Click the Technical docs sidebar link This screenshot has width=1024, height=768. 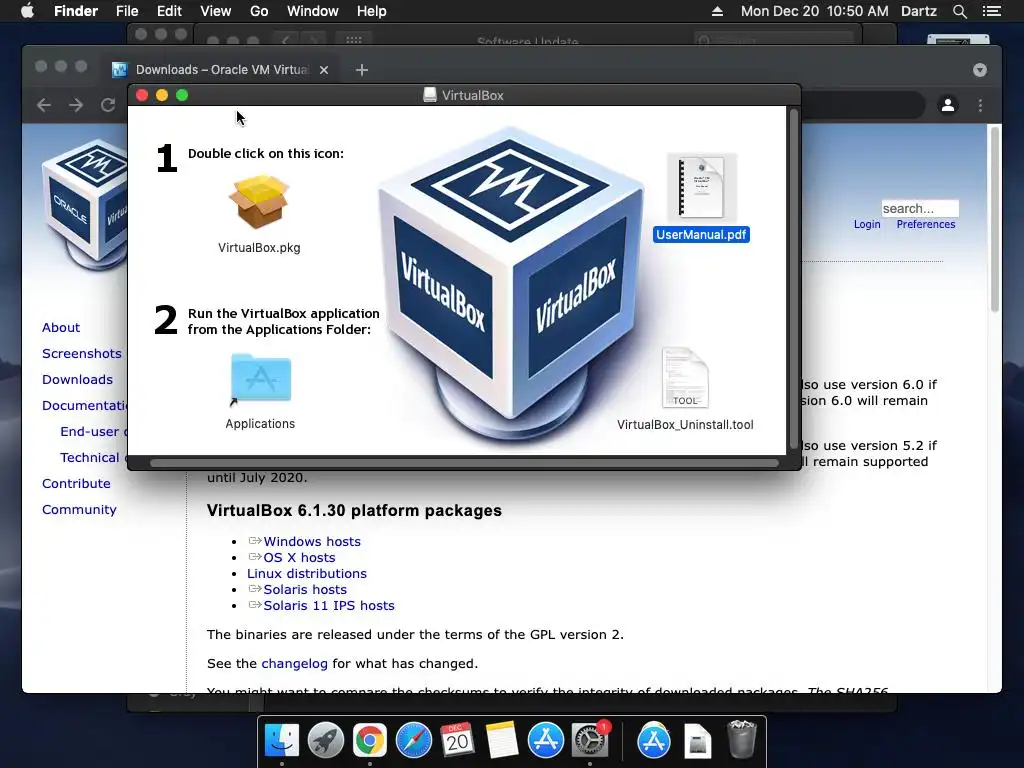(94, 457)
